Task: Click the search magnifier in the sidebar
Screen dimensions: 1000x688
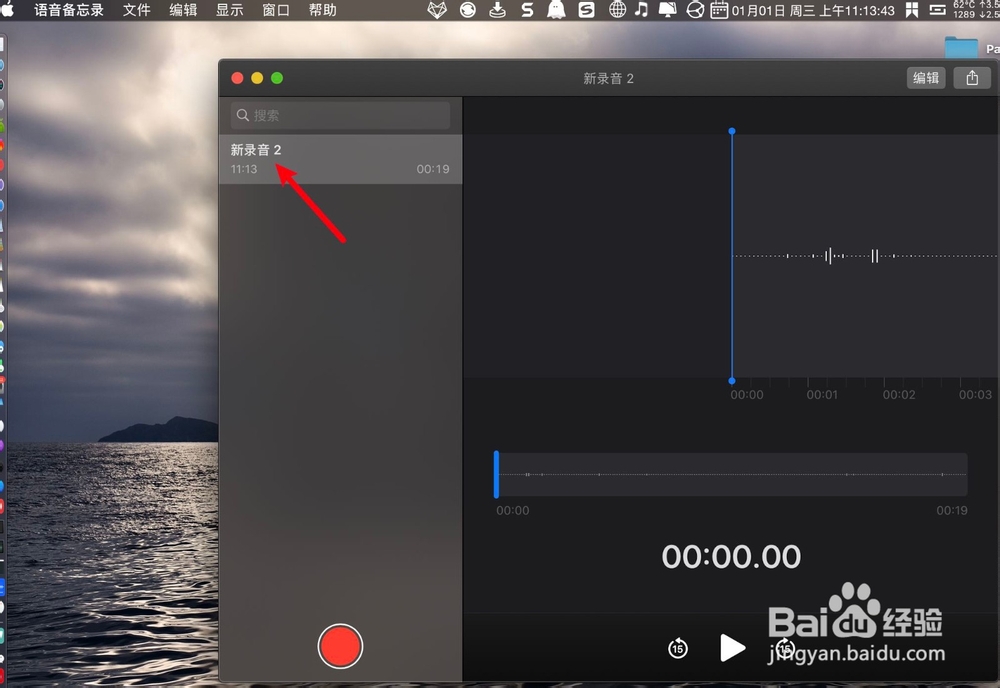Action: coord(242,115)
